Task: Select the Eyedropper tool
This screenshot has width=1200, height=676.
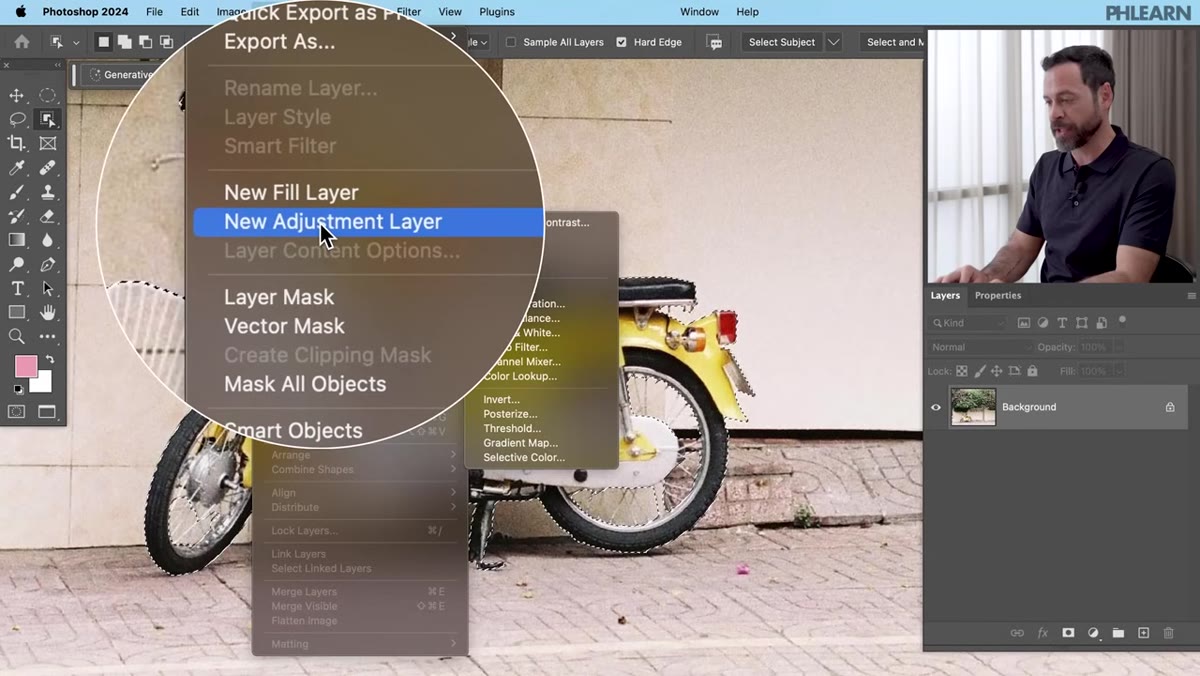Action: tap(17, 168)
